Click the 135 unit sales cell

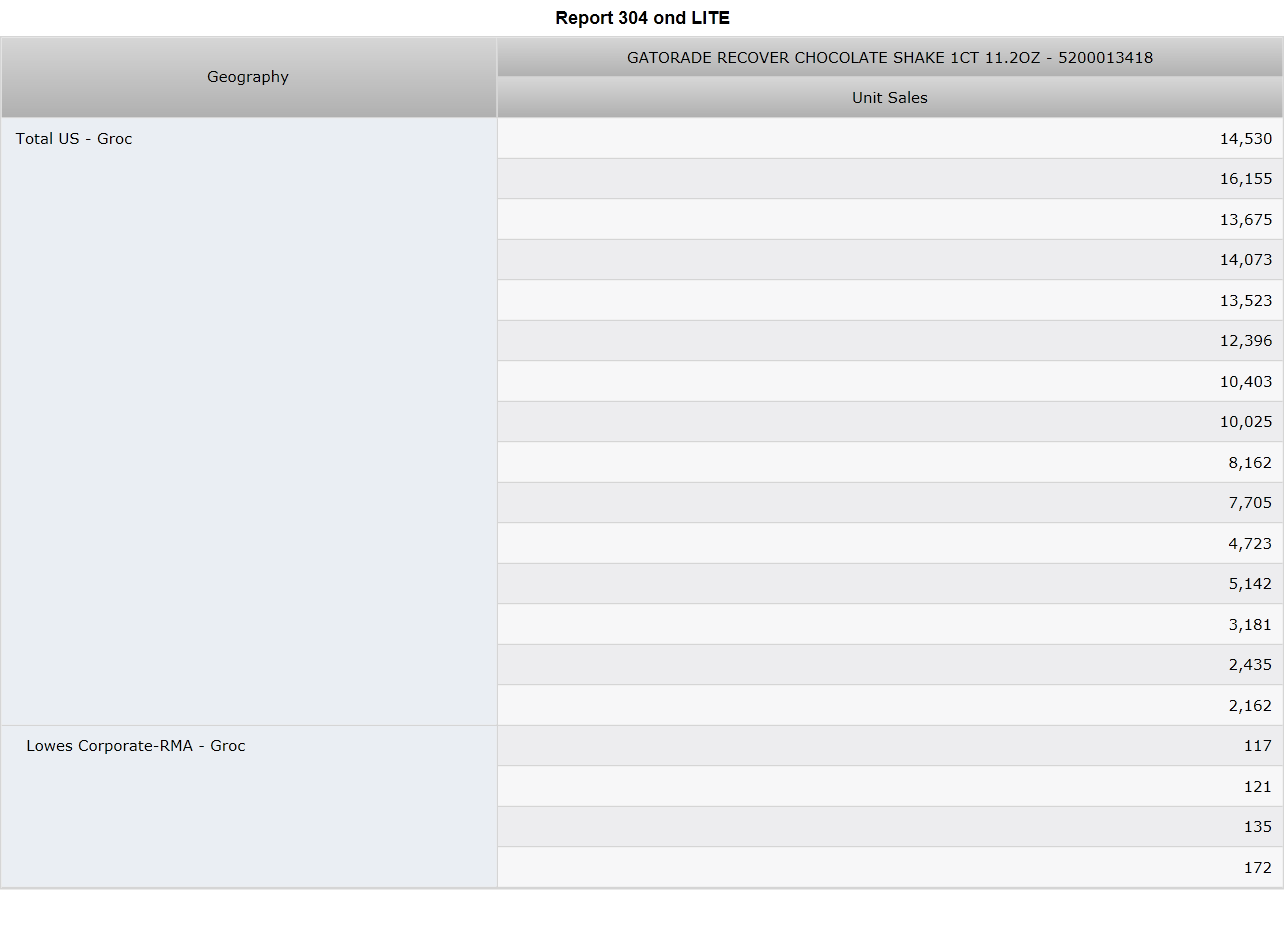(890, 827)
